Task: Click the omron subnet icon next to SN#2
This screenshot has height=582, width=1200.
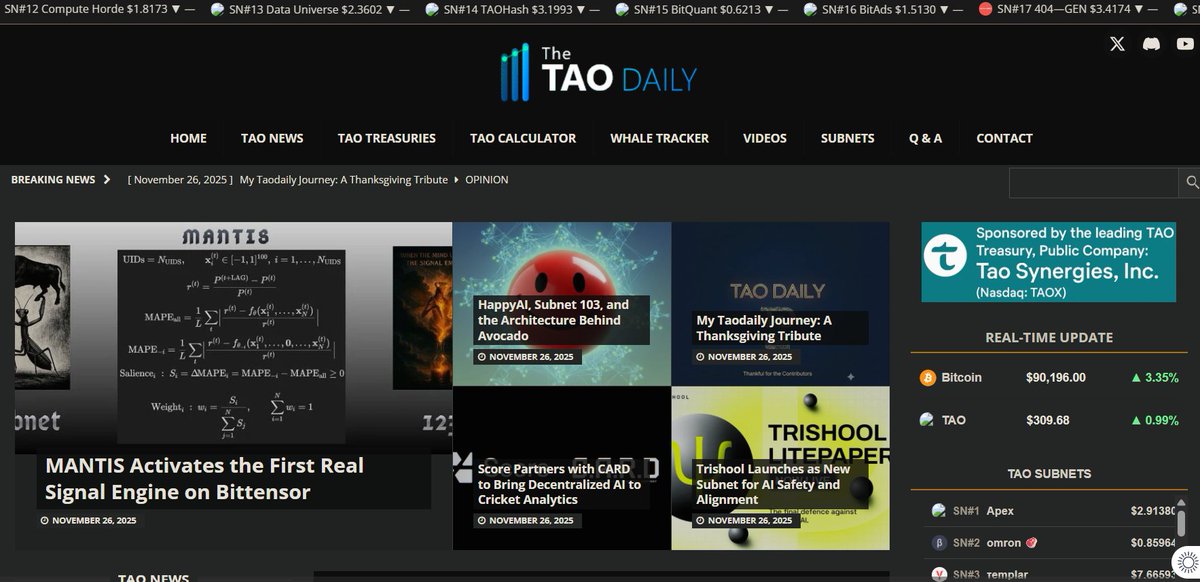Action: tap(939, 542)
